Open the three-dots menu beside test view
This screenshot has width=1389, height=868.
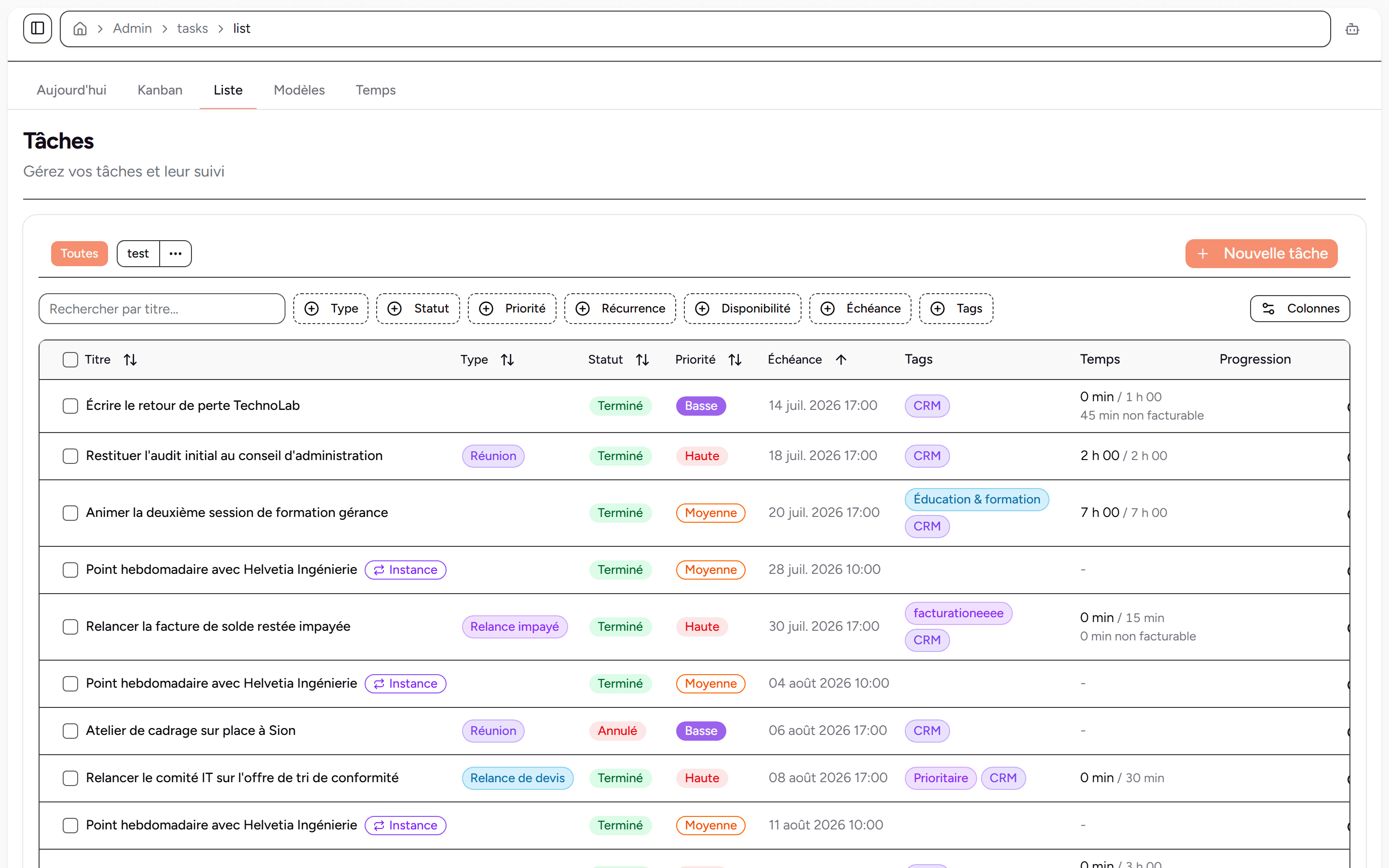coord(176,254)
